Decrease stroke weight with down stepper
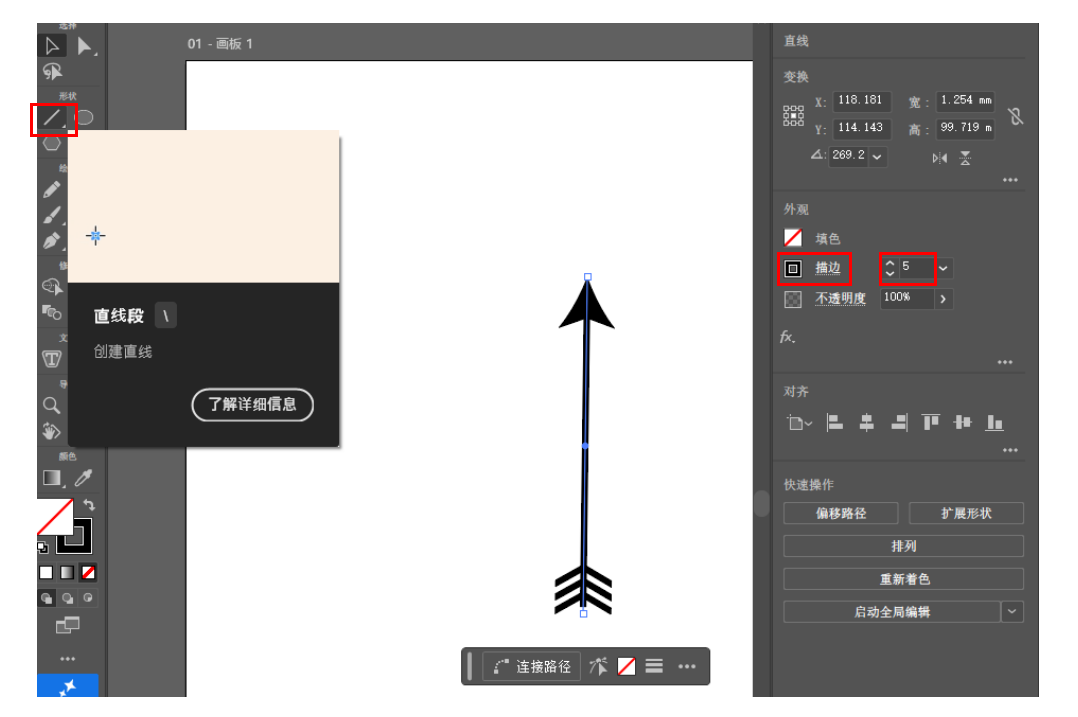Image resolution: width=1078 pixels, height=717 pixels. coord(890,273)
